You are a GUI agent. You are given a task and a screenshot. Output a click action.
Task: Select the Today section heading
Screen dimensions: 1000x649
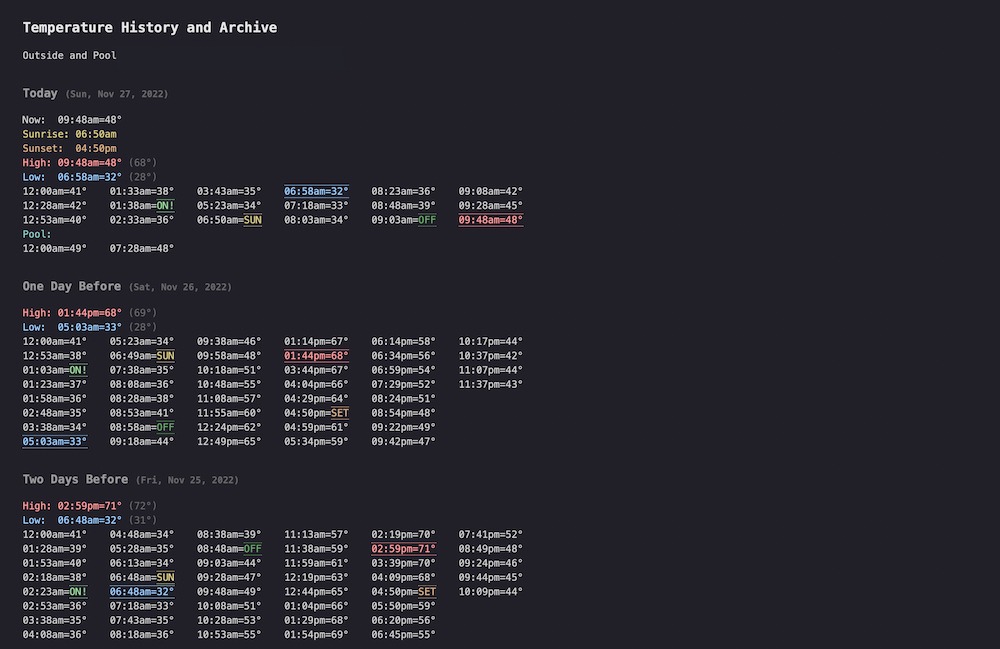(40, 93)
